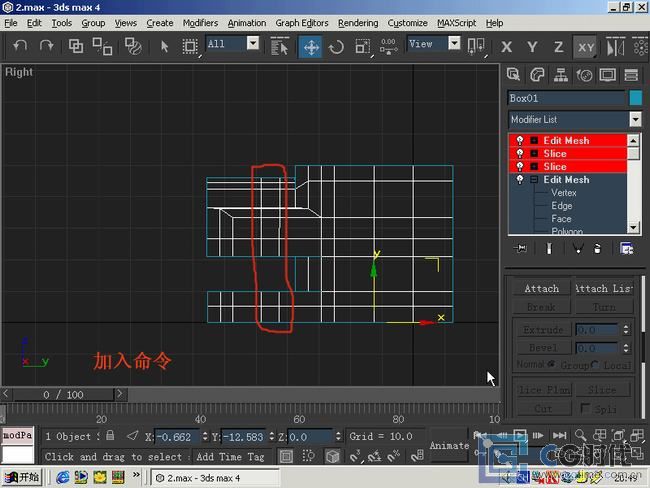The image size is (650, 488).
Task: Toggle lightbulb of top Edit Mesh modifier
Action: click(x=519, y=141)
